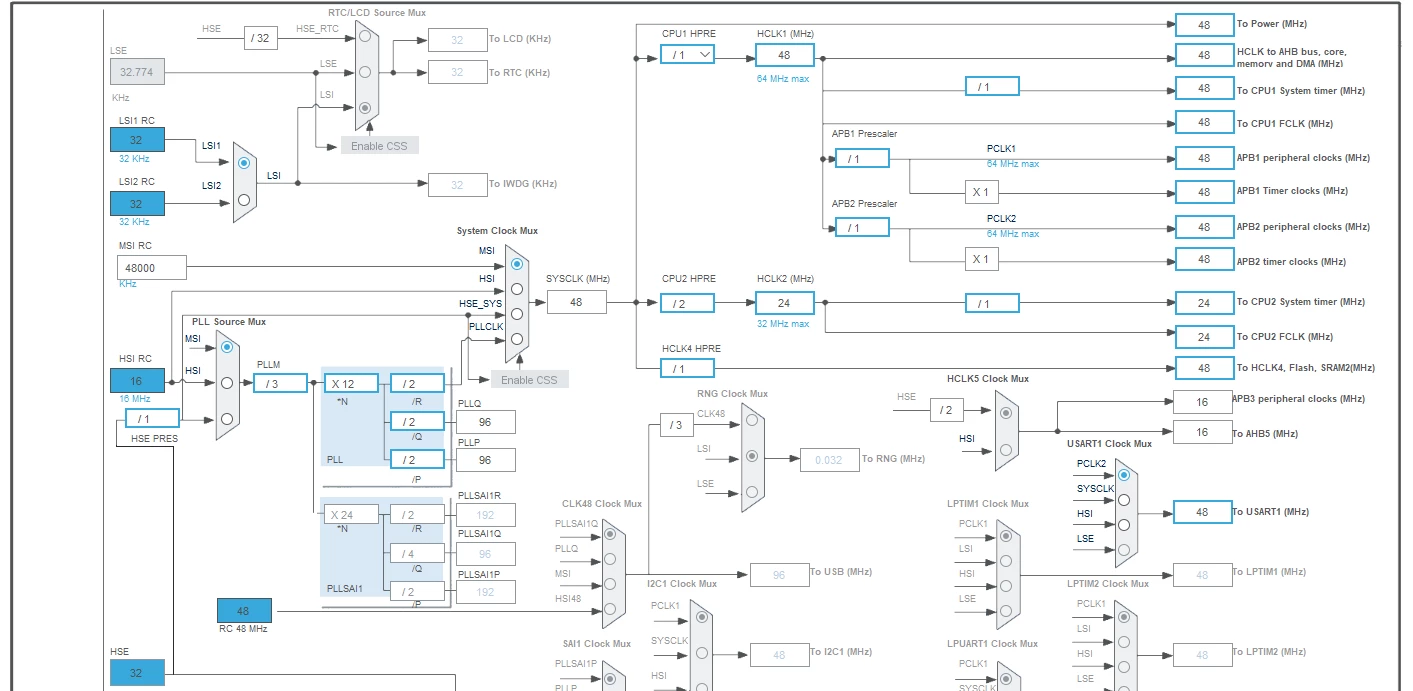The image size is (1413, 691).
Task: Click Enable CSS under RTC/LCD Source Mux
Action: coord(379,146)
